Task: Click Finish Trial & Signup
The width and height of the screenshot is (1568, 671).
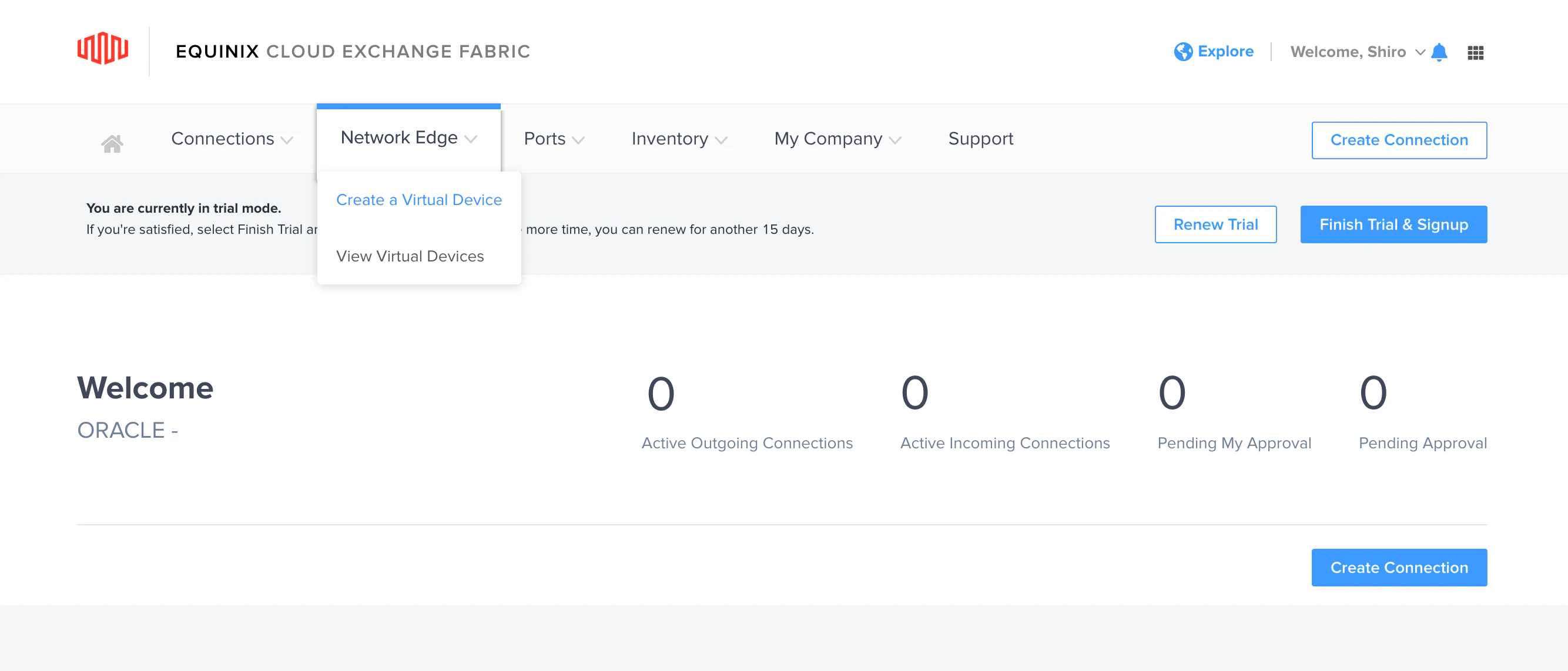Action: (1393, 224)
